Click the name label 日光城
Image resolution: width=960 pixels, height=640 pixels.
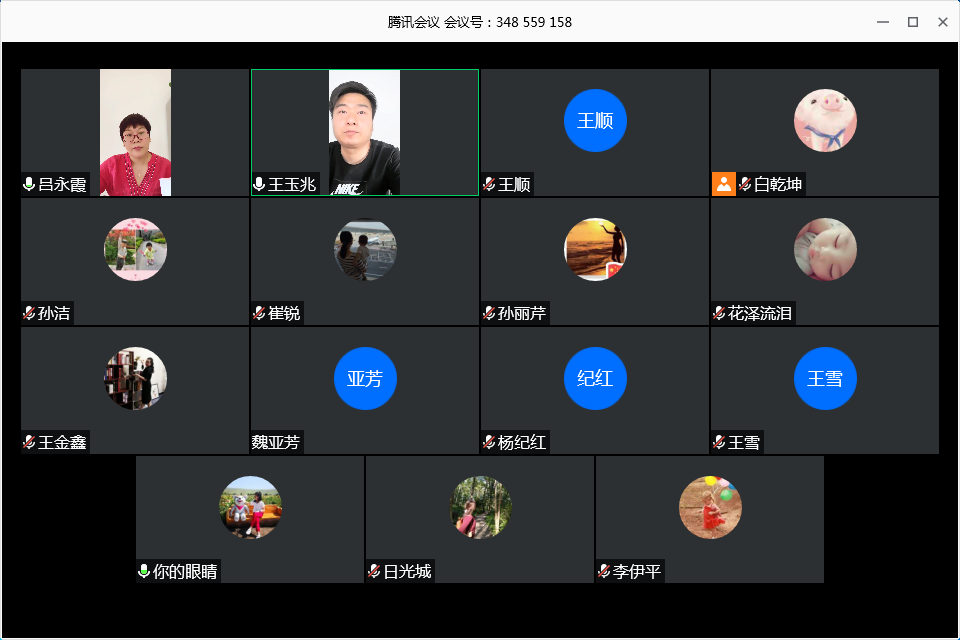pyautogui.click(x=407, y=571)
